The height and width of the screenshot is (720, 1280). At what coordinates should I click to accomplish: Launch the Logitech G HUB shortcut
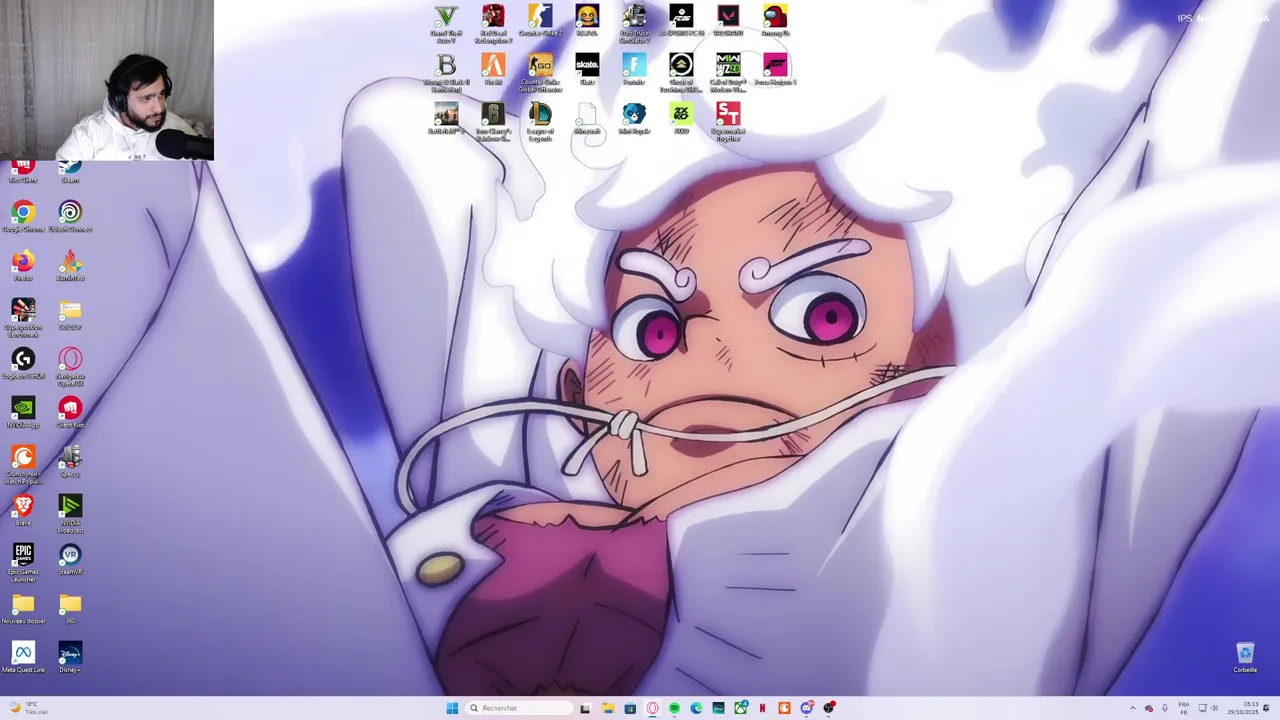click(x=23, y=364)
